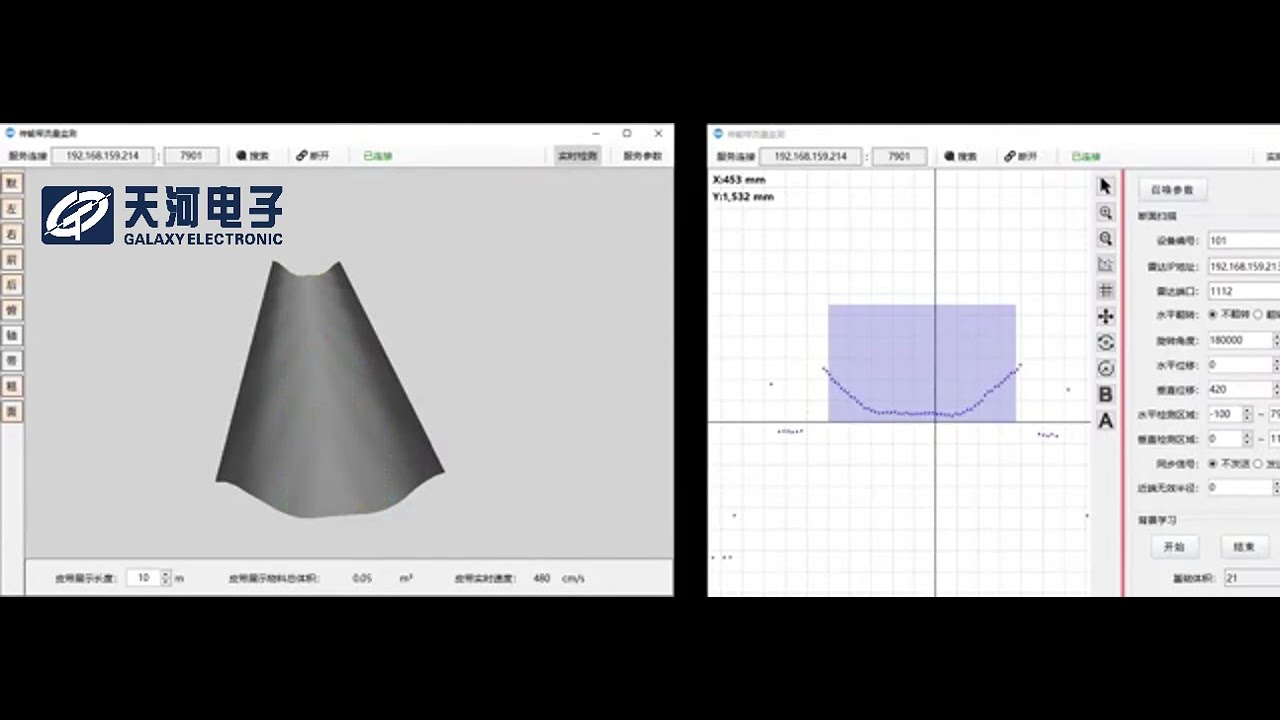Click 已连接 status text in right window
This screenshot has width=1280, height=720.
coord(1086,157)
